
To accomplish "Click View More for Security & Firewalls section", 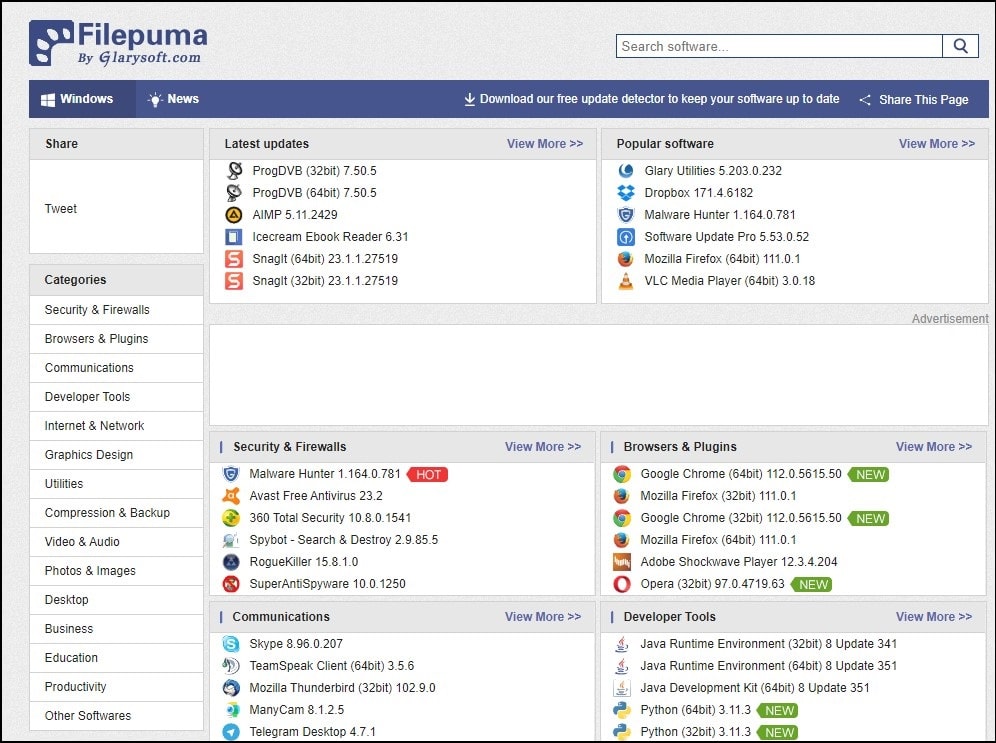I will point(543,446).
